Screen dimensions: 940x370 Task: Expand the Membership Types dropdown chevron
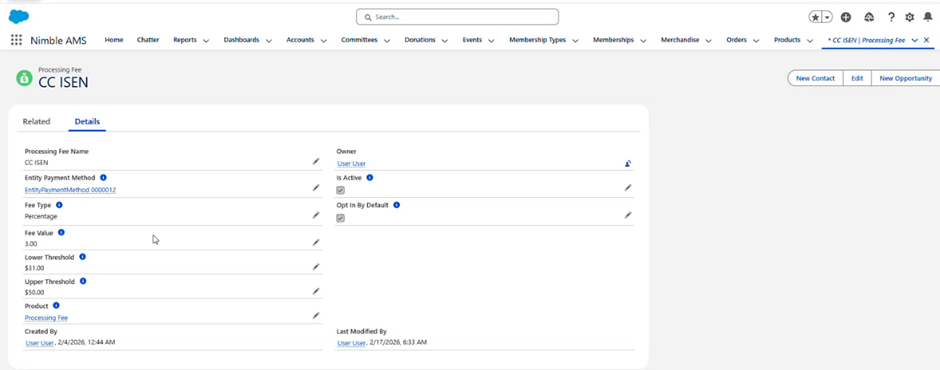(576, 41)
